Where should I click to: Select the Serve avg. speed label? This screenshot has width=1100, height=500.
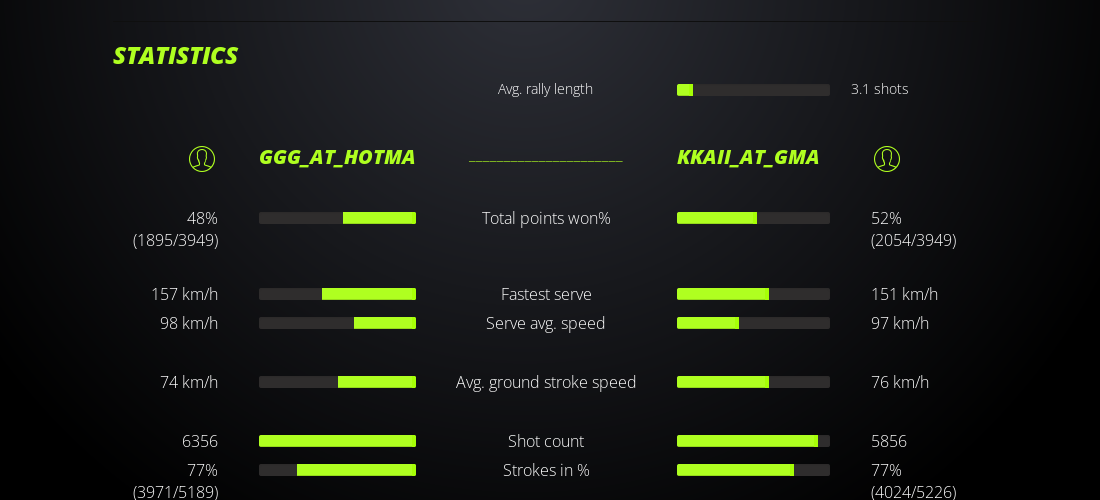coord(546,323)
